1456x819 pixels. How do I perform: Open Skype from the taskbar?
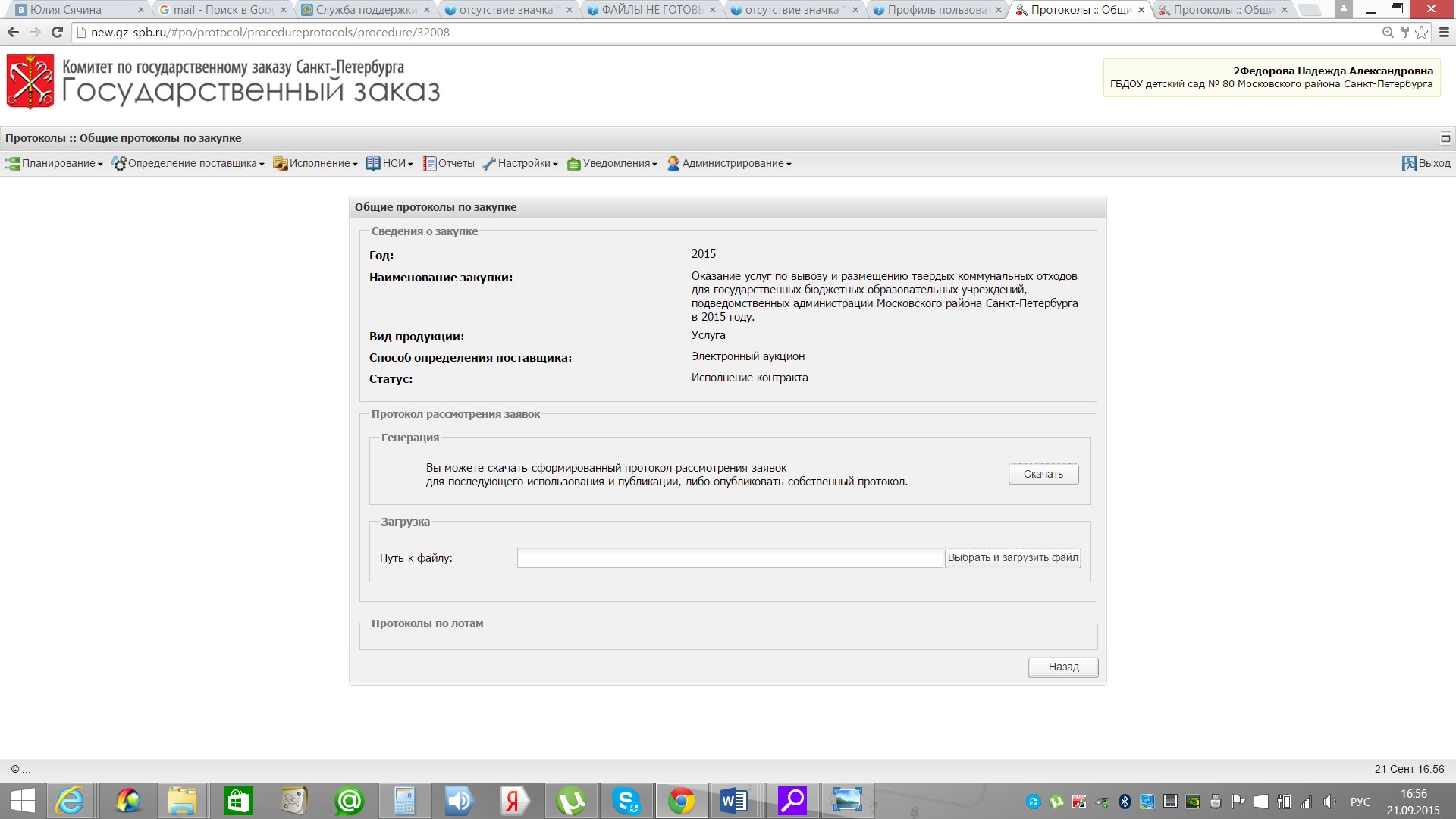[x=626, y=801]
